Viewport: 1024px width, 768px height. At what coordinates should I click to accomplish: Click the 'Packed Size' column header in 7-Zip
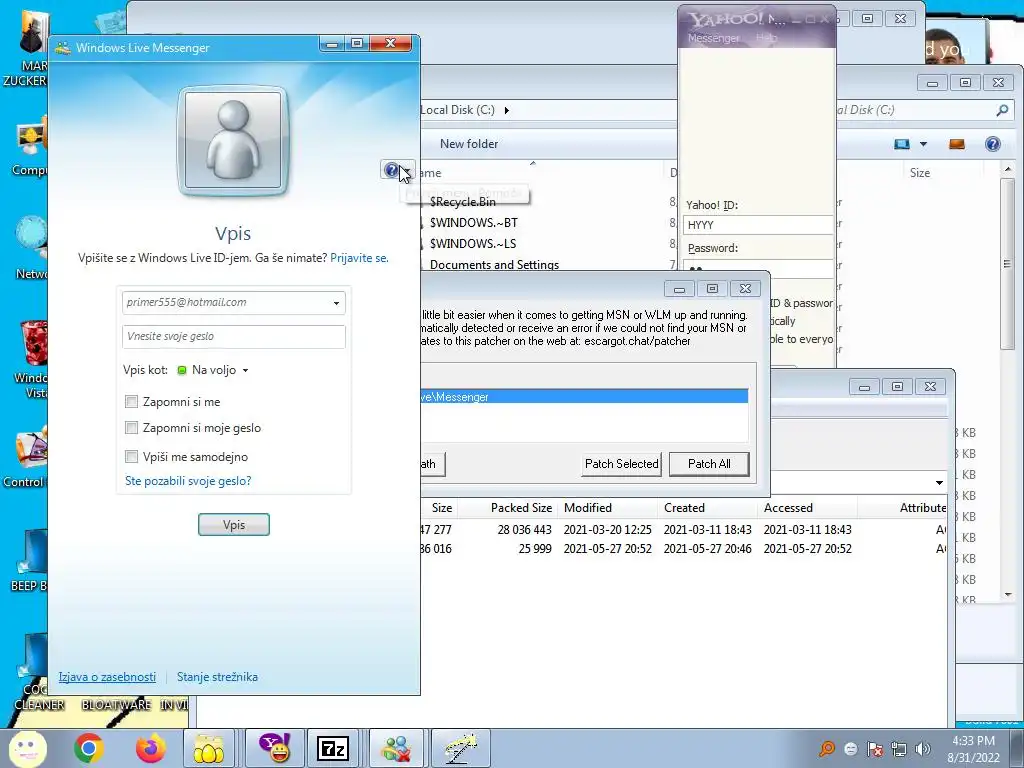[521, 507]
